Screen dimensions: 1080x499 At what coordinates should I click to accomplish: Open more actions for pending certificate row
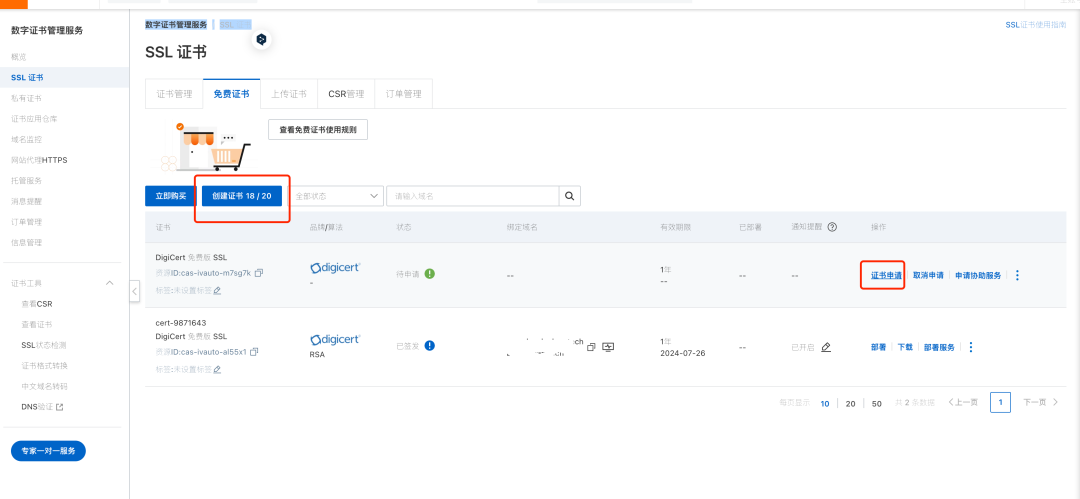point(1017,275)
